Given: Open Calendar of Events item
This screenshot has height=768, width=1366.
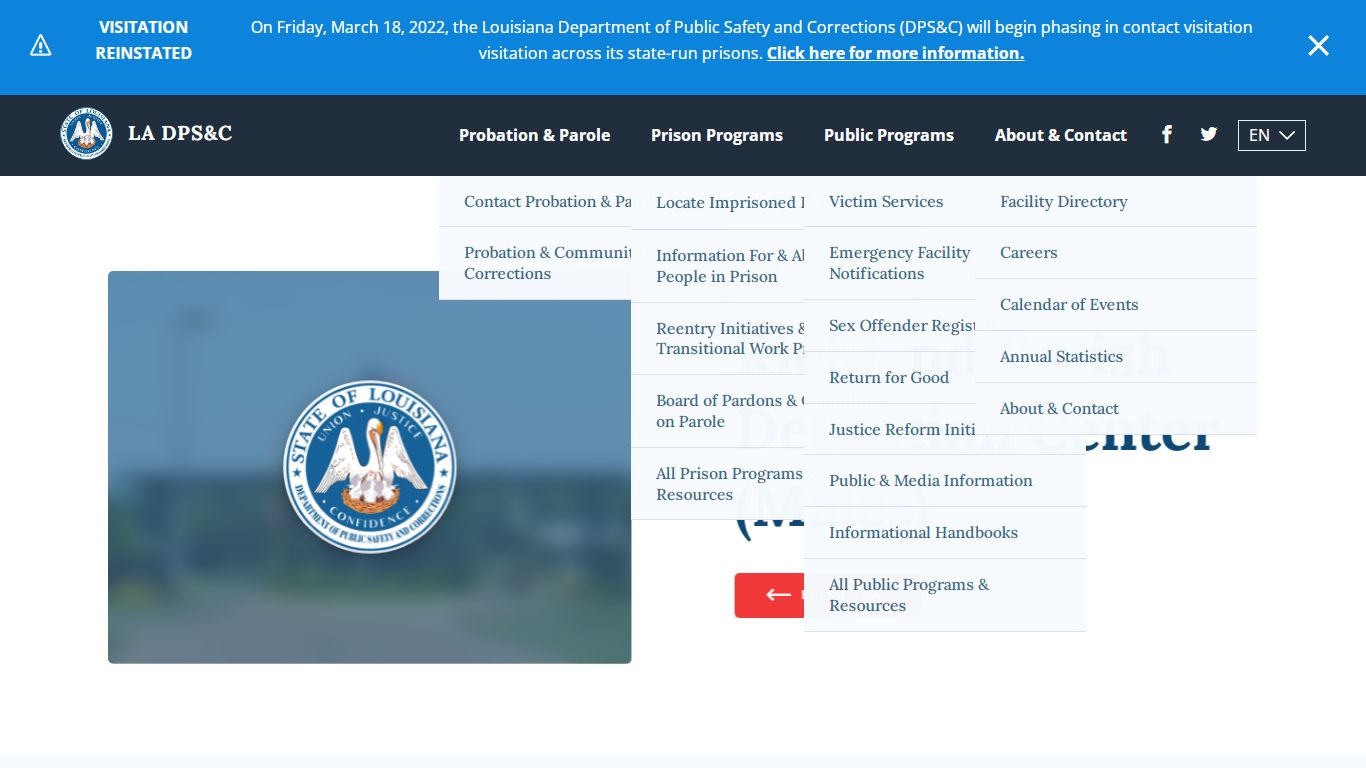Looking at the screenshot, I should pos(1116,304).
